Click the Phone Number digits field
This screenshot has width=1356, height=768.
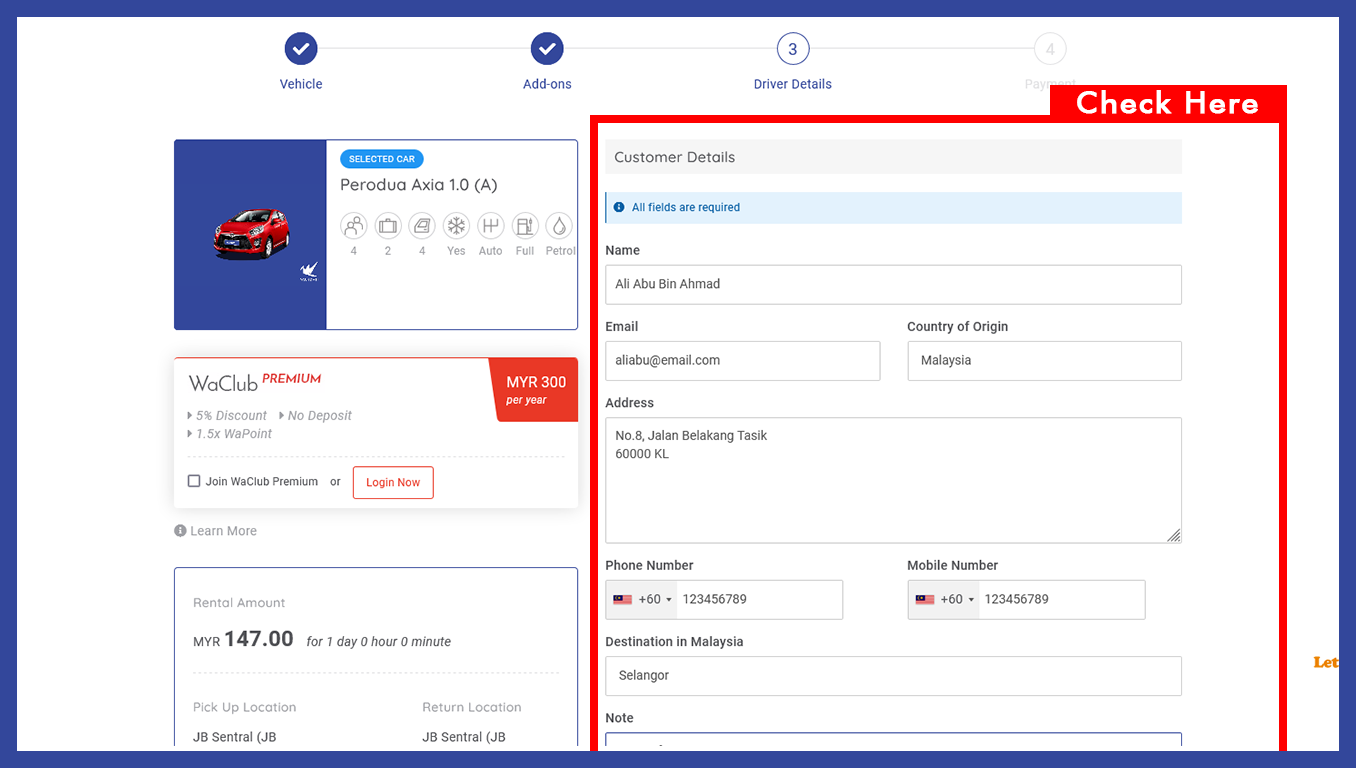click(x=759, y=600)
